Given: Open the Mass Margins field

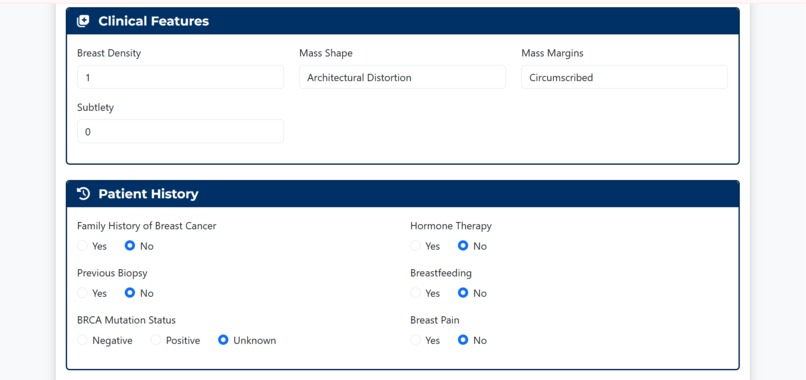Looking at the screenshot, I should (625, 77).
